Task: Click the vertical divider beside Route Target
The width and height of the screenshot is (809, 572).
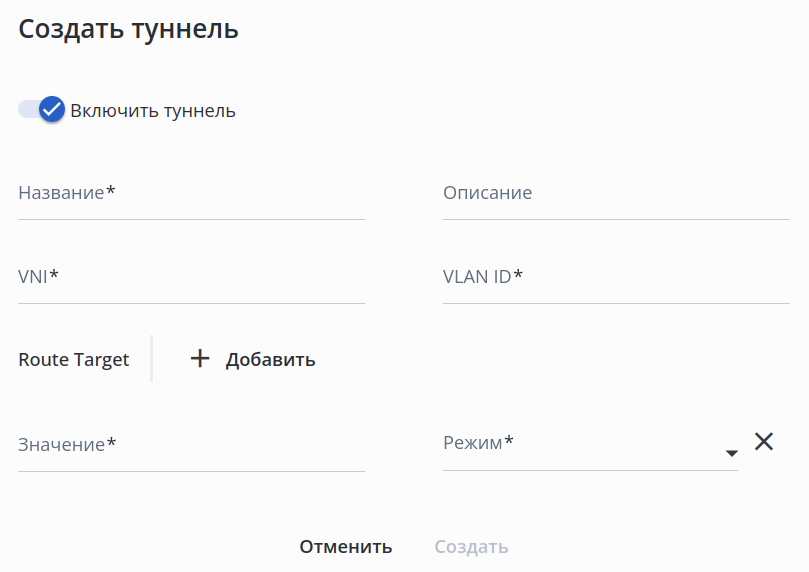Action: coord(152,359)
